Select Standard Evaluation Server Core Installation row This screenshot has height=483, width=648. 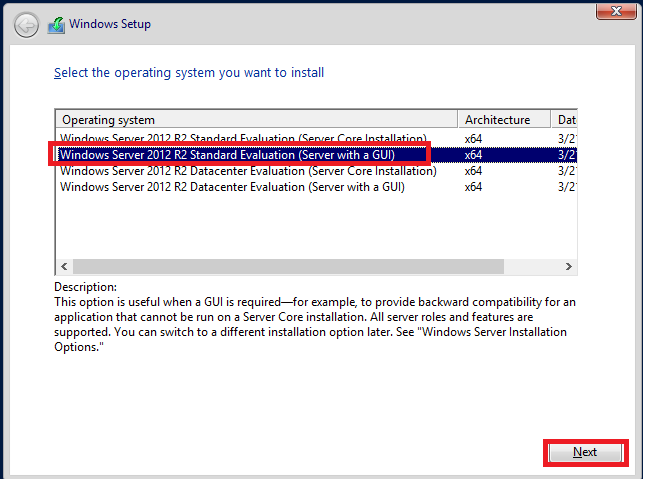(x=316, y=138)
